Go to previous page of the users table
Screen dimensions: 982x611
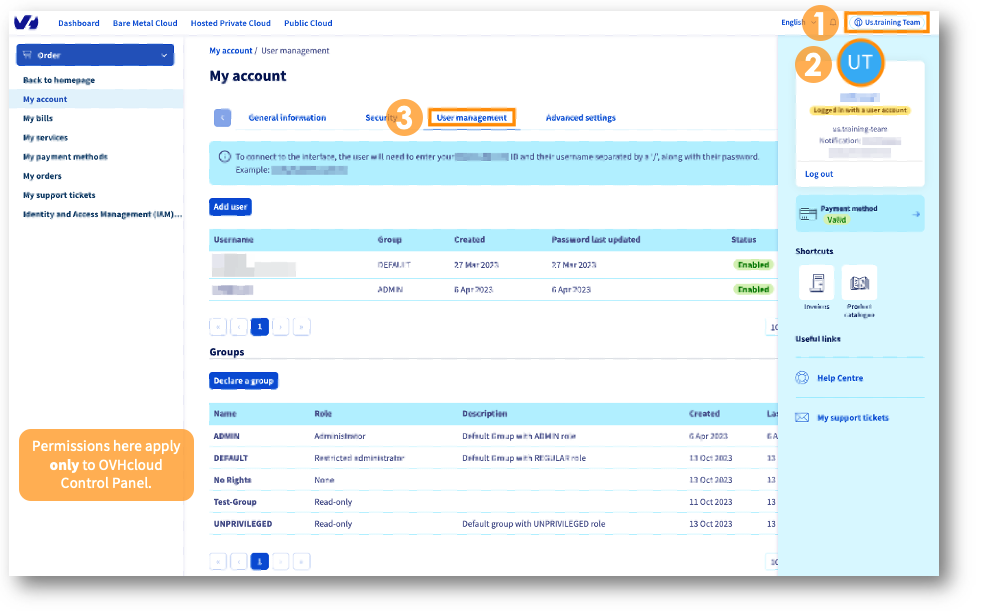coord(239,327)
